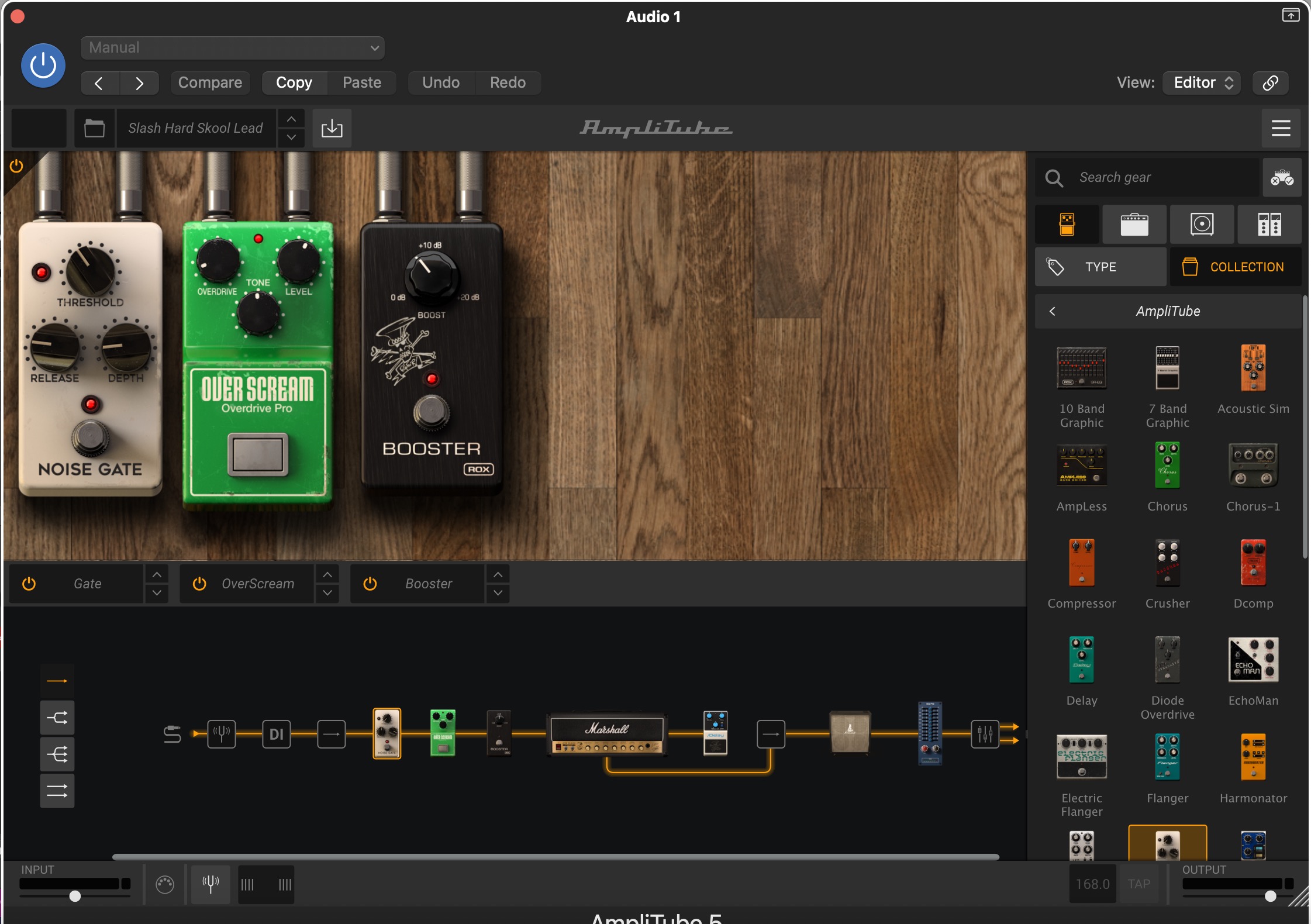The width and height of the screenshot is (1311, 924).
Task: Adjust the Noise Gate Threshold knob
Action: (x=90, y=271)
